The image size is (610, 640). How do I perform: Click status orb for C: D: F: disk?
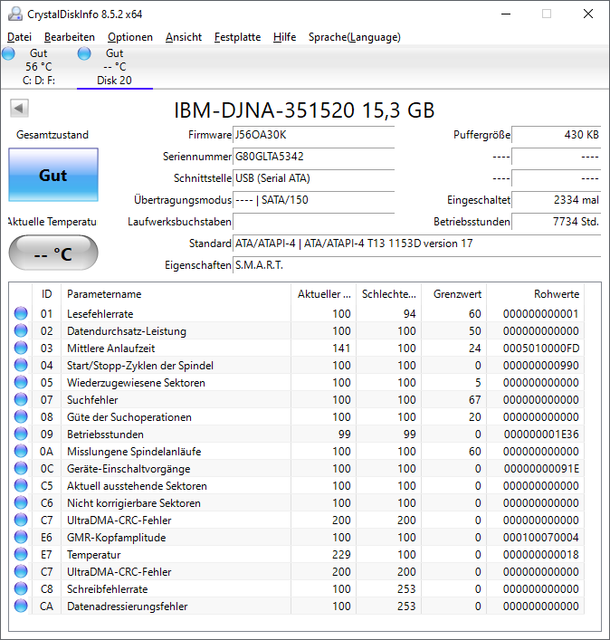click(x=9, y=54)
